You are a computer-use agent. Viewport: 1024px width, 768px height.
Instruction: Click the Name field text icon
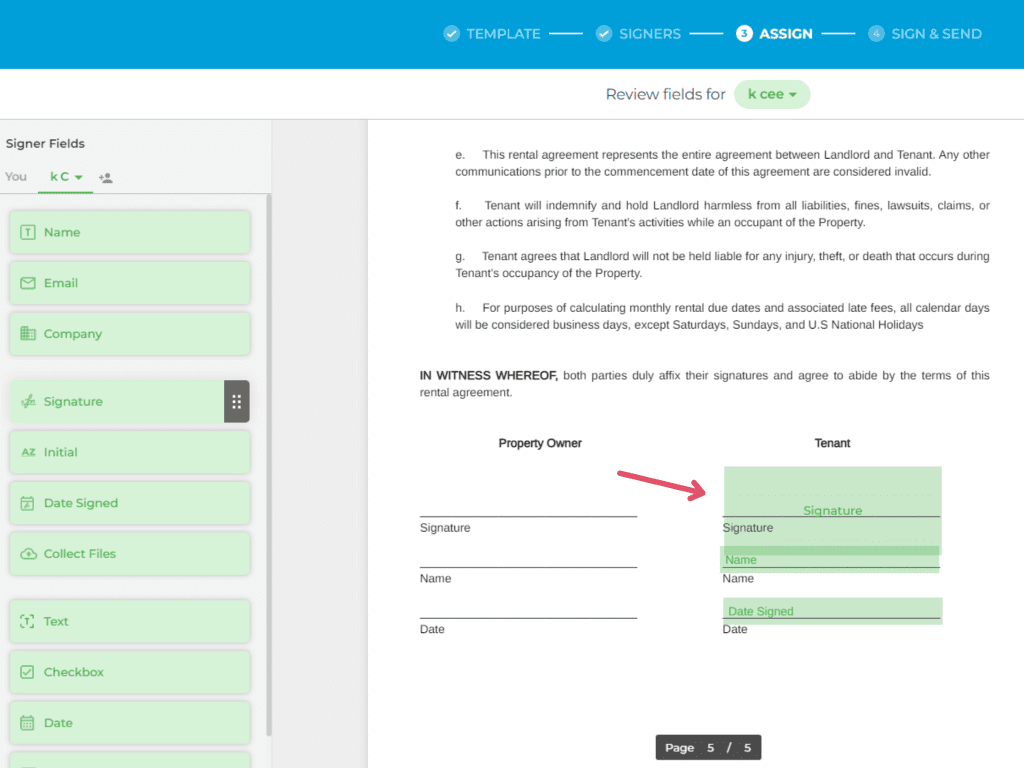tap(27, 232)
